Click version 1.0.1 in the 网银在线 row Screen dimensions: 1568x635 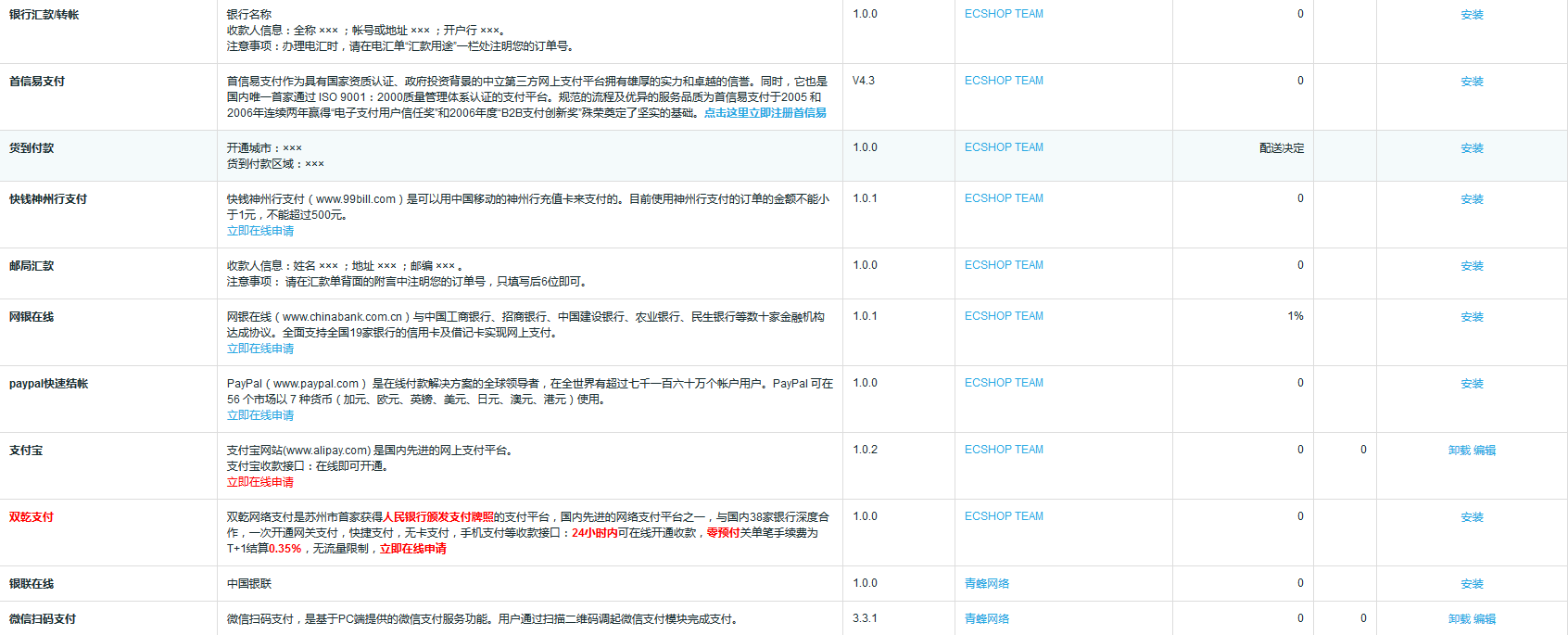tap(865, 316)
